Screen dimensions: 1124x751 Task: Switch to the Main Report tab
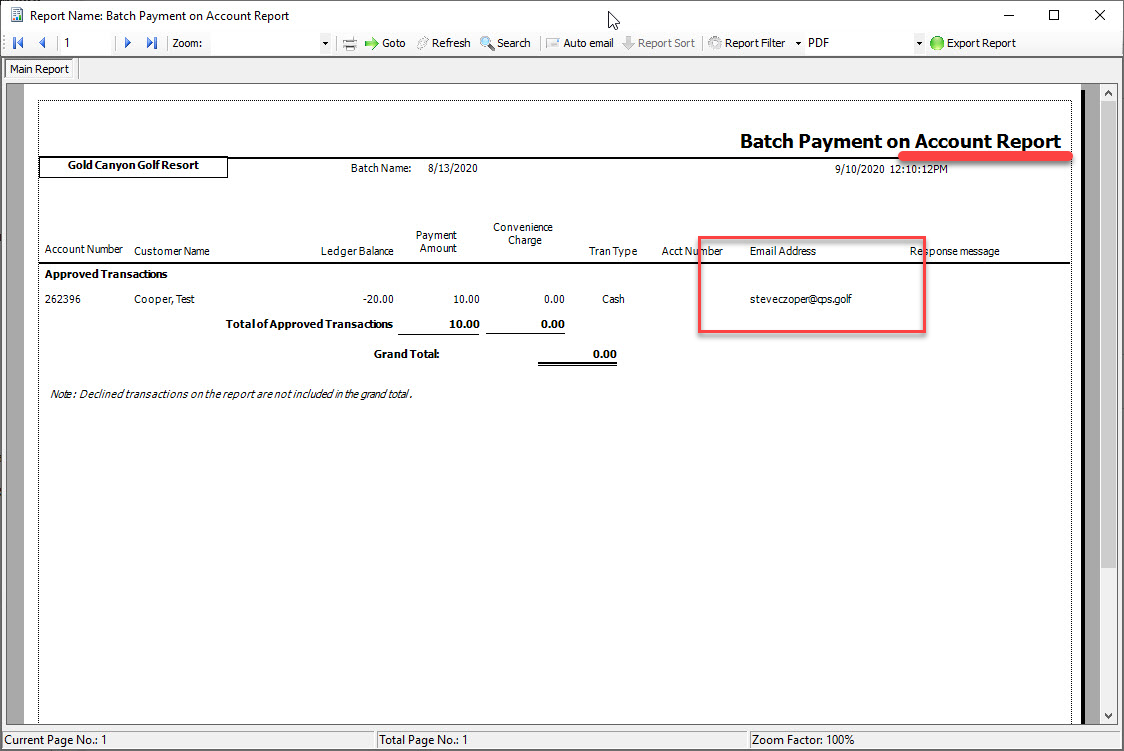tap(38, 69)
